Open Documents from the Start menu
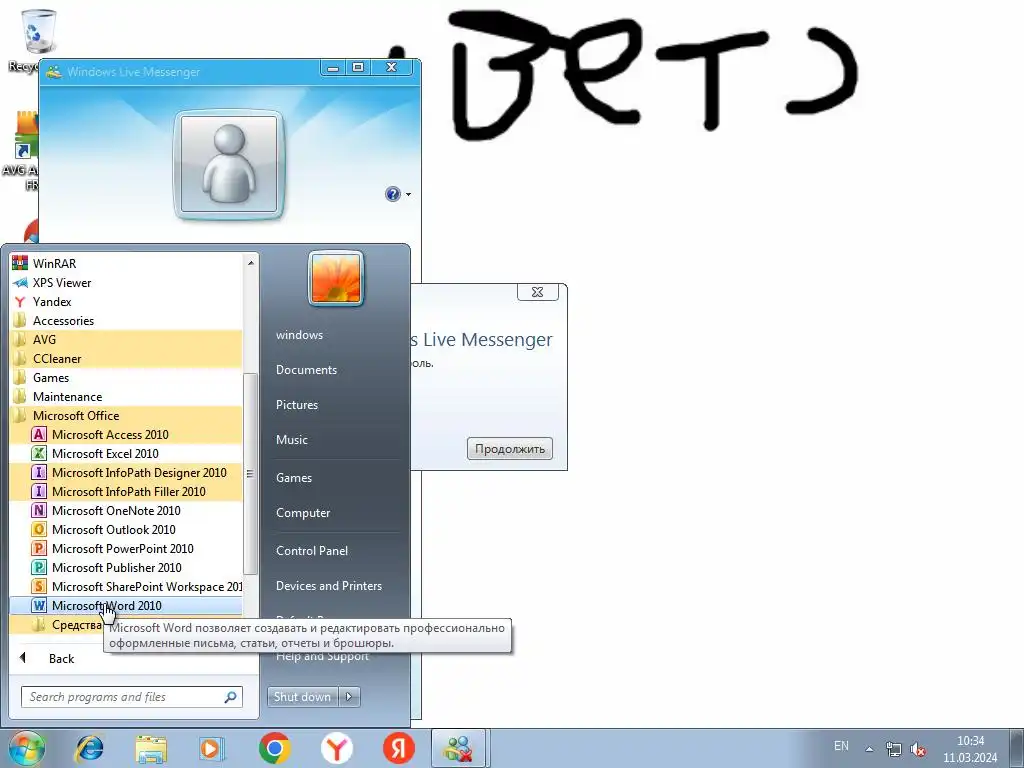Image resolution: width=1024 pixels, height=768 pixels. point(306,370)
